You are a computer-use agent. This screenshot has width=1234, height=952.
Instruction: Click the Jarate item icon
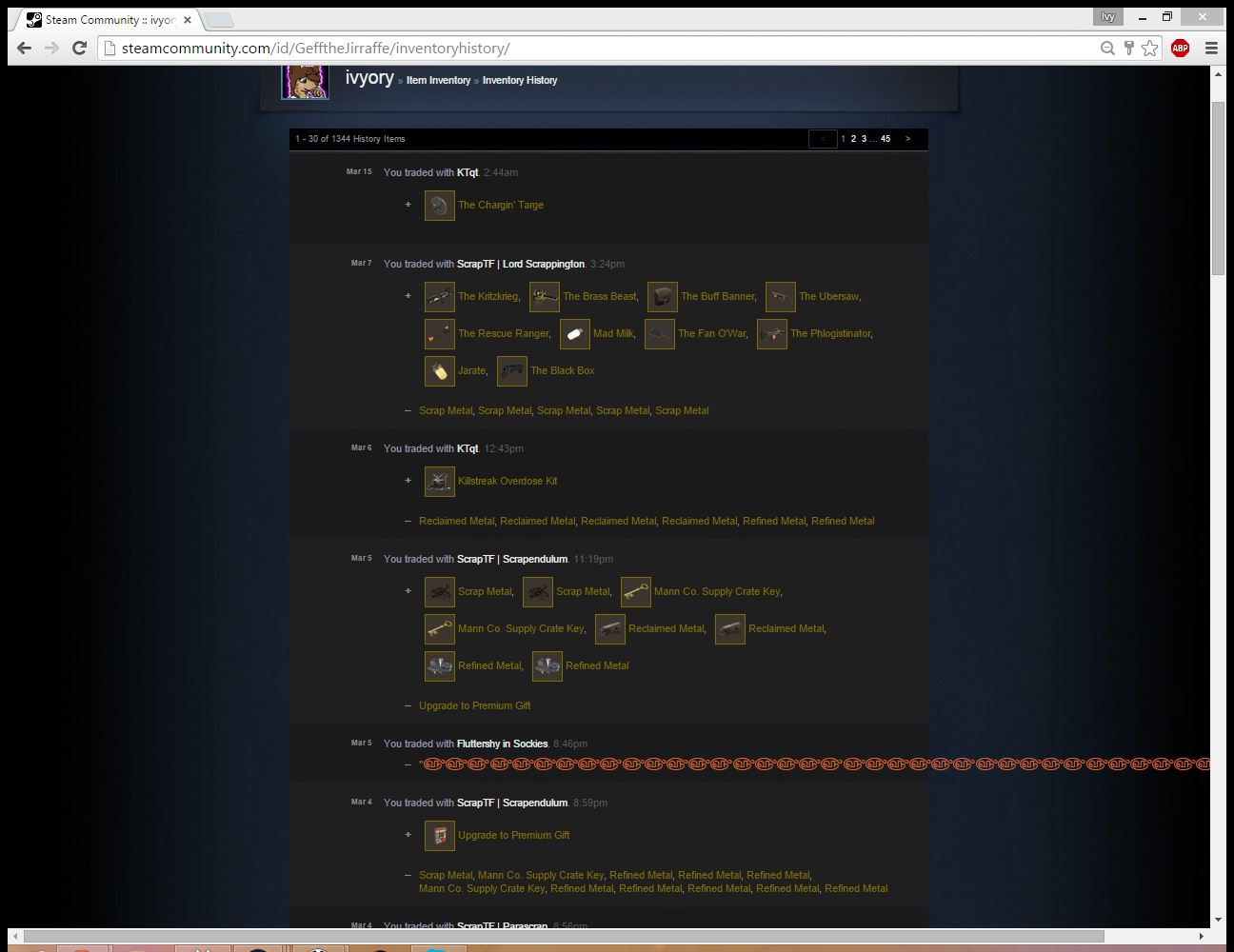pos(439,371)
